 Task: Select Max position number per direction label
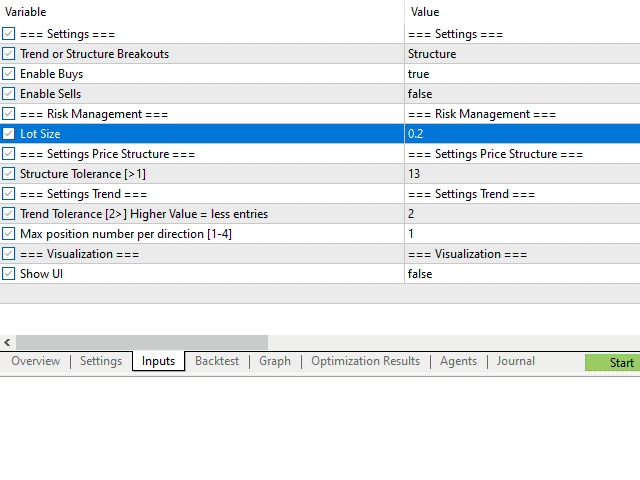click(126, 233)
